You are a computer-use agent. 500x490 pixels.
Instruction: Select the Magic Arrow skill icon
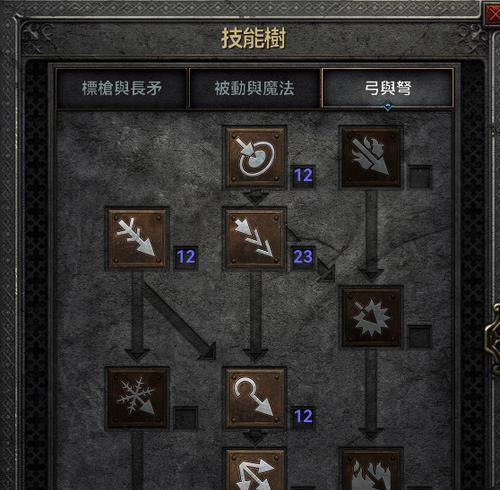[255, 158]
